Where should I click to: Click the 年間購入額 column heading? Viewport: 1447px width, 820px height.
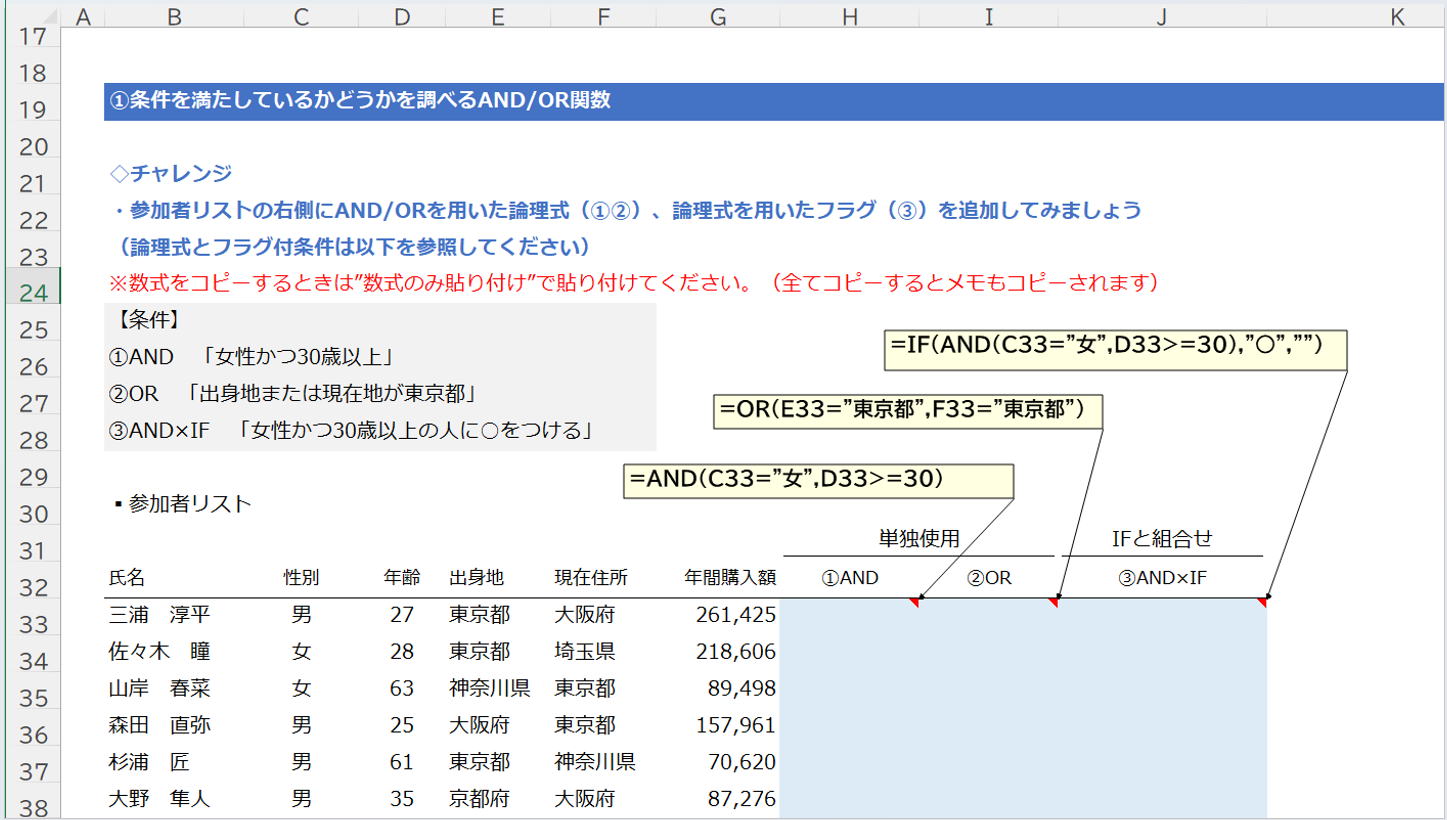730,577
